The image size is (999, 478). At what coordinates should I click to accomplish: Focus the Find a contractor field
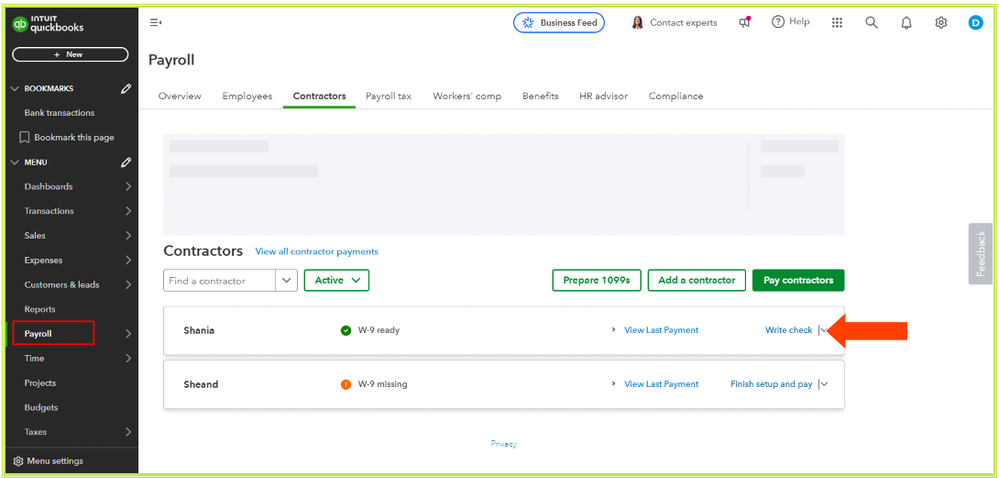point(220,280)
